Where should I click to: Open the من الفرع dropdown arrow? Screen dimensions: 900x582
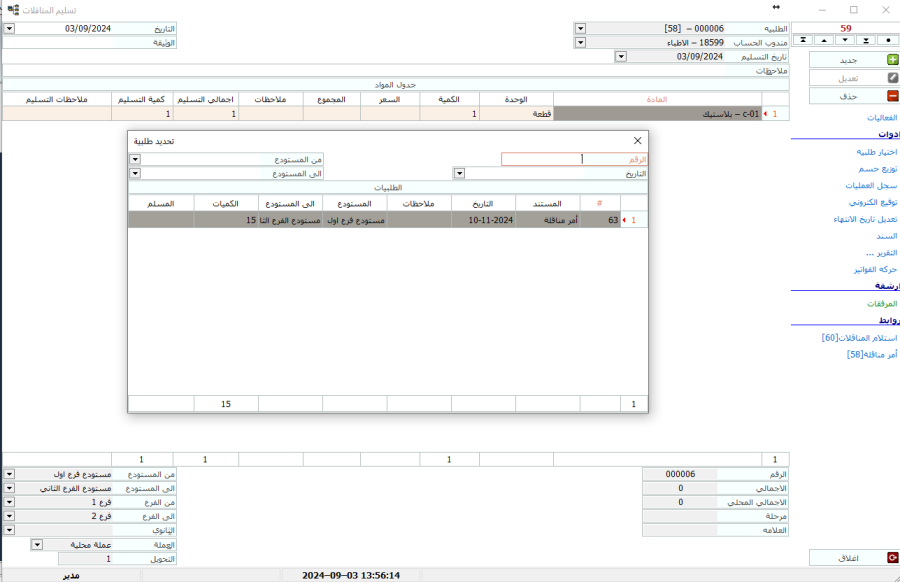coord(9,502)
